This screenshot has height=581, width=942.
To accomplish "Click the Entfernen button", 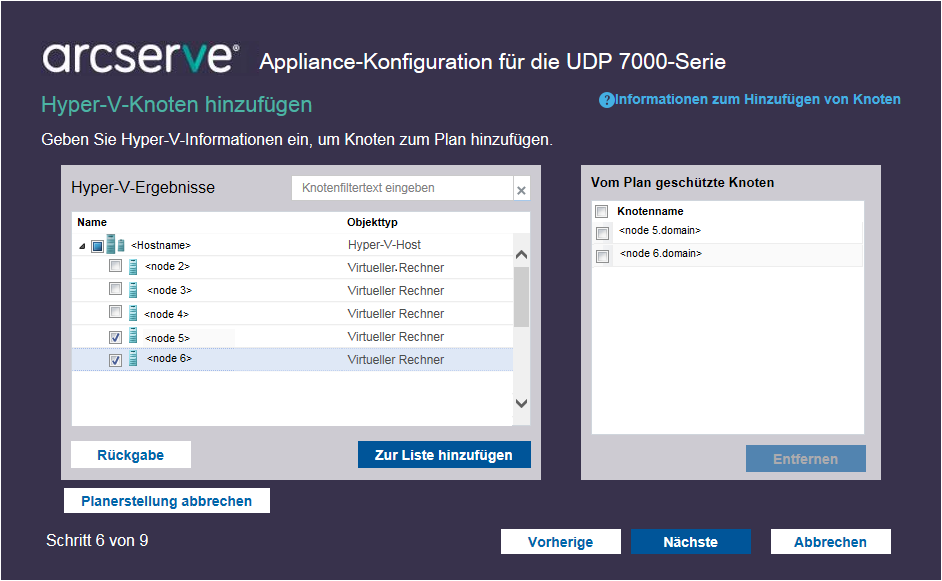I will [806, 459].
